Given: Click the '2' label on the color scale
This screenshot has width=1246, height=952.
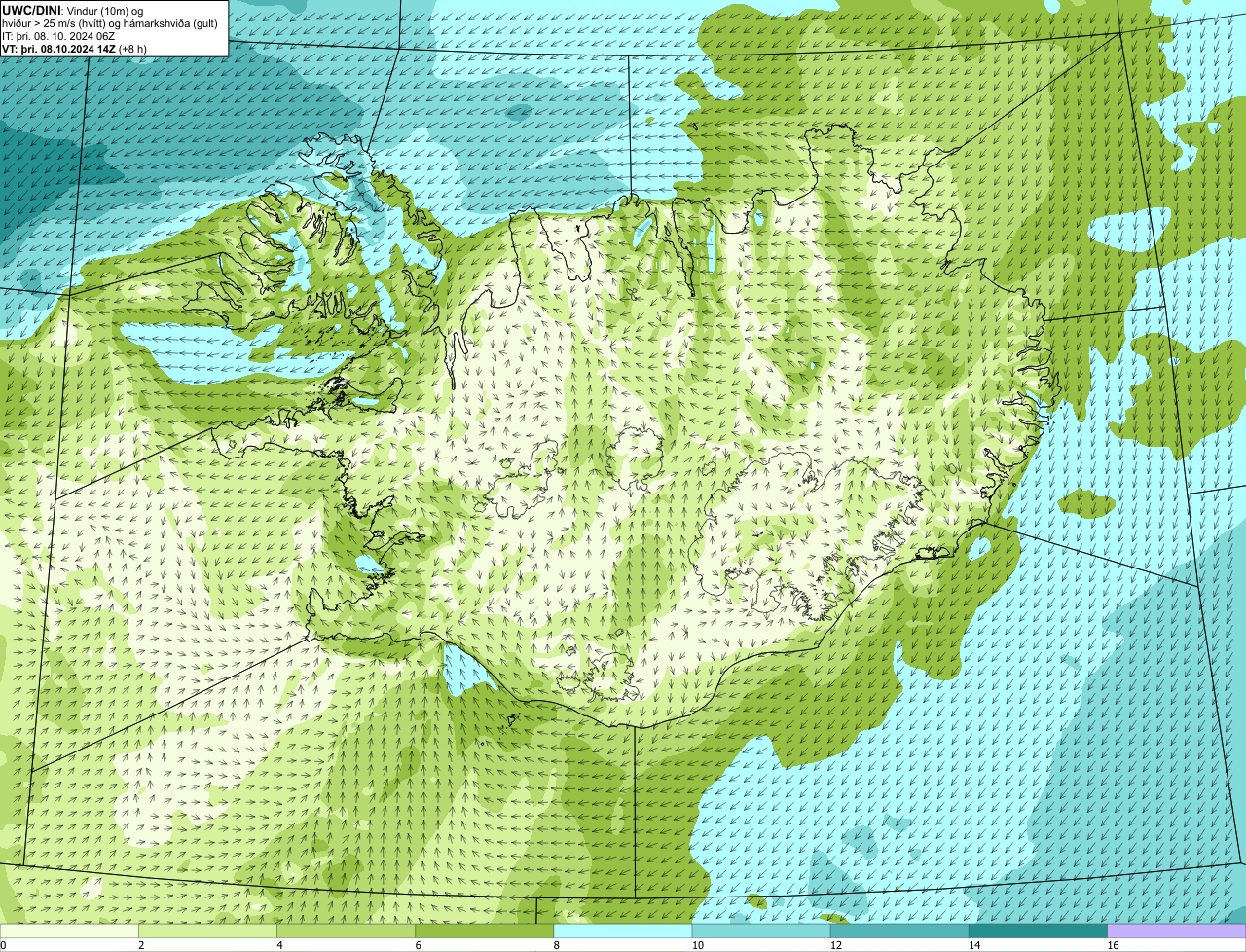Looking at the screenshot, I should (141, 945).
